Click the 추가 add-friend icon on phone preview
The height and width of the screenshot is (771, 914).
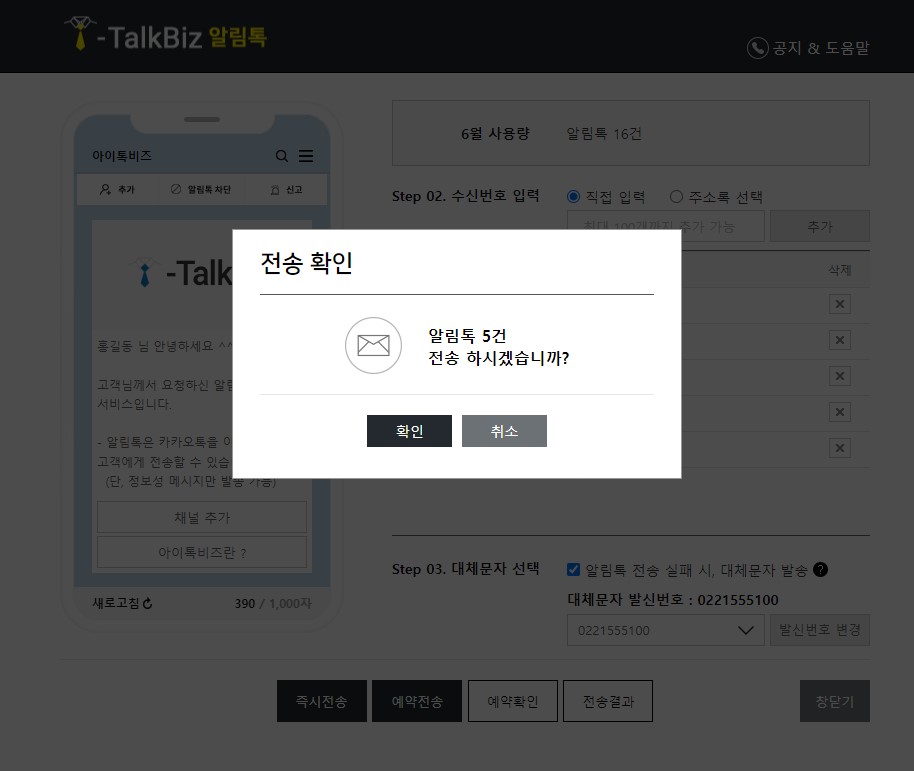pos(107,189)
